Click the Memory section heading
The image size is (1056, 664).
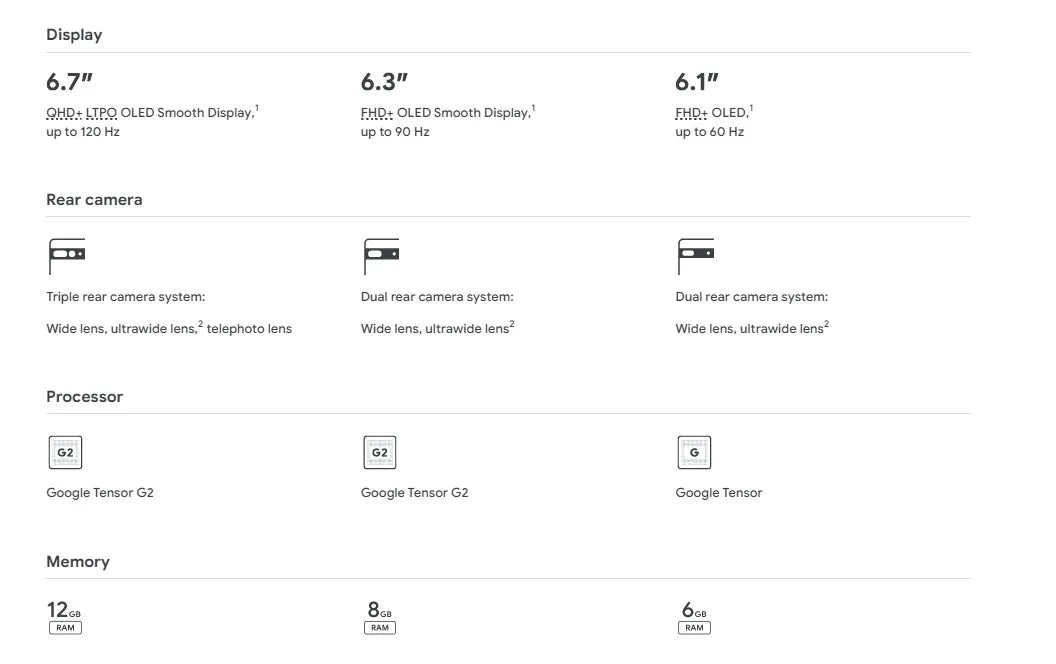(78, 562)
